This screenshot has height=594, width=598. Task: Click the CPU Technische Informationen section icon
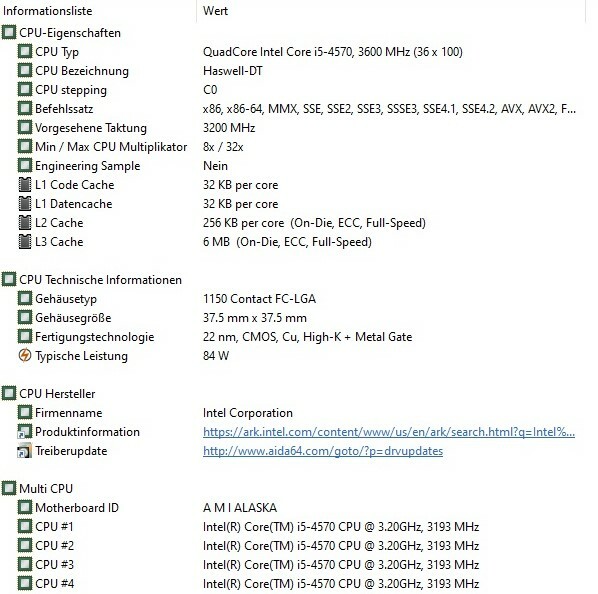coord(9,279)
